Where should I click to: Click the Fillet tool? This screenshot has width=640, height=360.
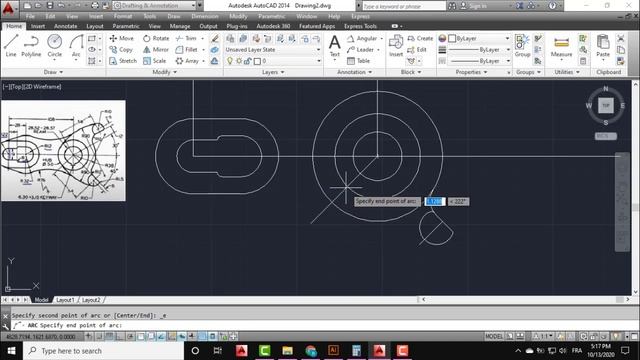pyautogui.click(x=187, y=49)
